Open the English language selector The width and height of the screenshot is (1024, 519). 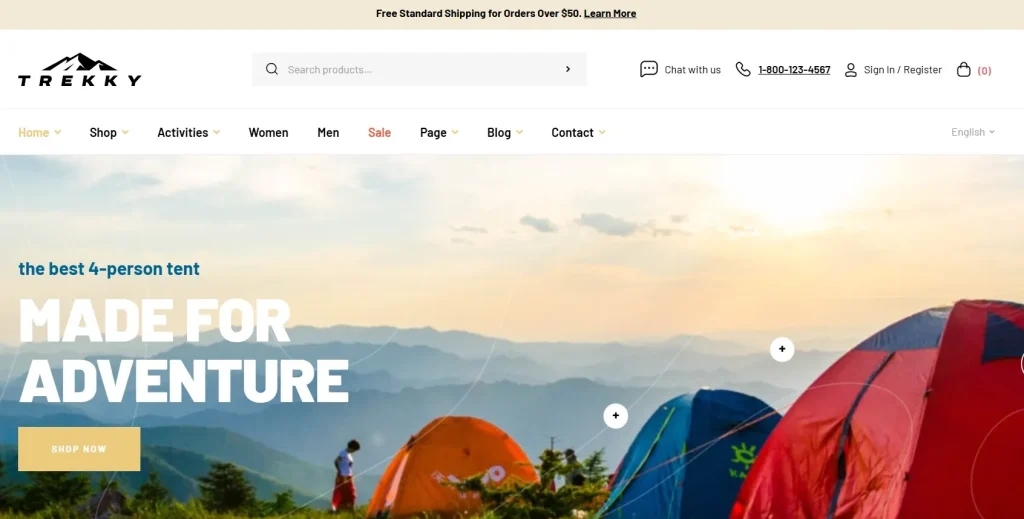click(972, 132)
